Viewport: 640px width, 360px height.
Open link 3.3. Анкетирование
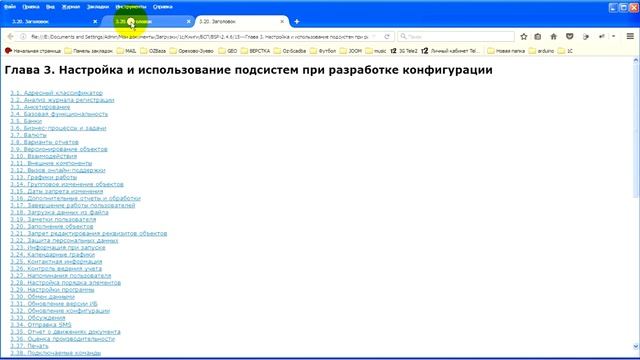coord(40,107)
